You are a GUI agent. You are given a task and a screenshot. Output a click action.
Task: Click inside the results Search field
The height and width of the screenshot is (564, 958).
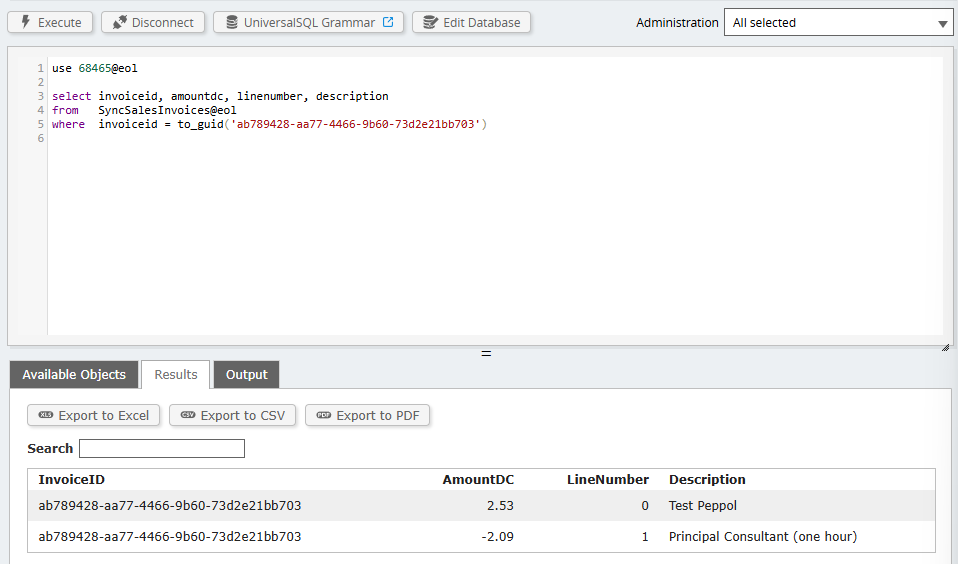click(x=162, y=448)
